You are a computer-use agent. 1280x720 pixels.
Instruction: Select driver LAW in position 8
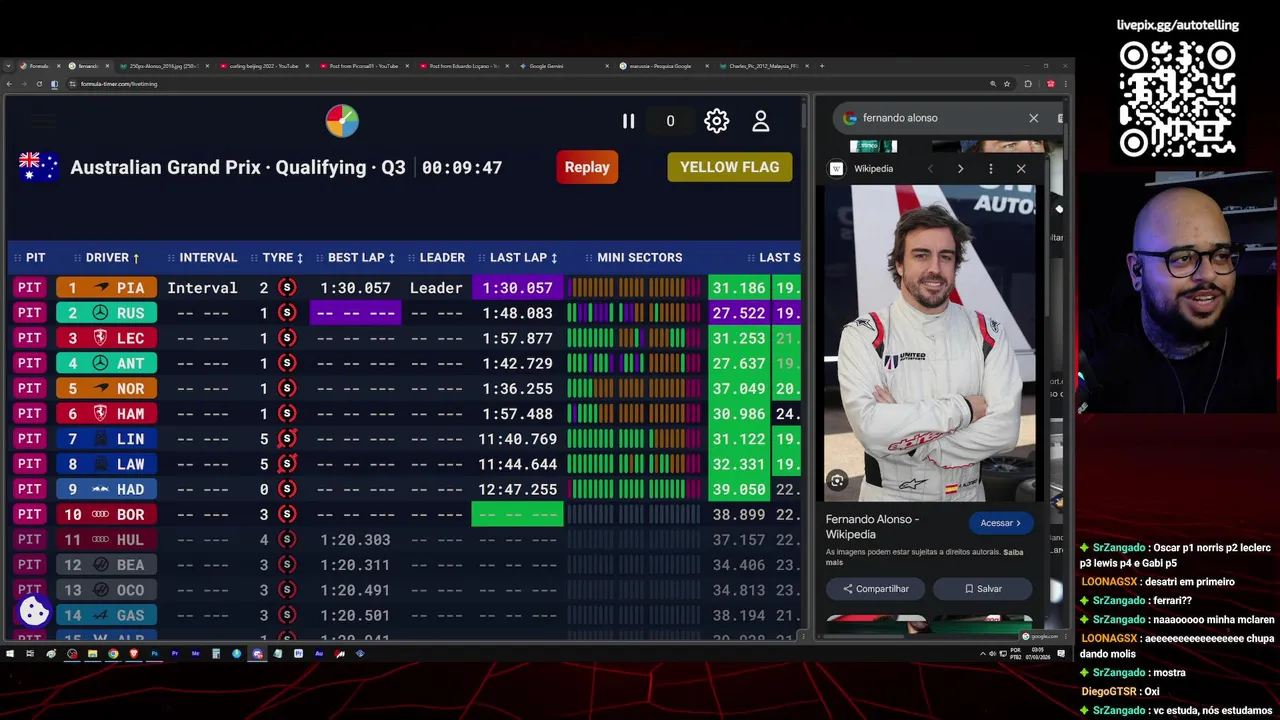tap(106, 464)
